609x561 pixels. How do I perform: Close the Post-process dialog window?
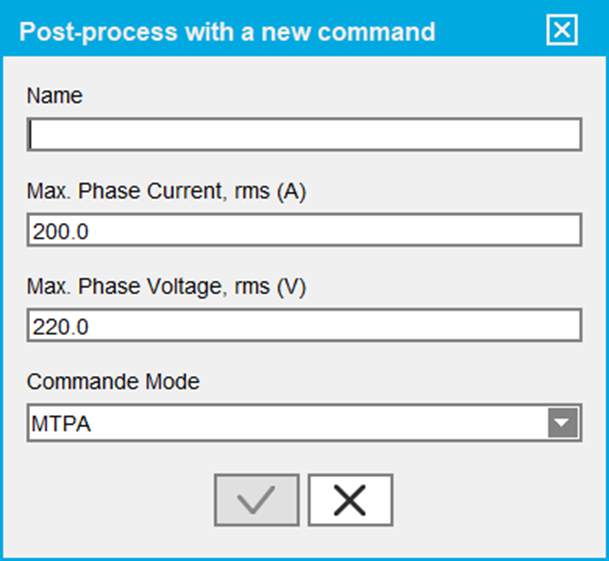click(x=563, y=31)
